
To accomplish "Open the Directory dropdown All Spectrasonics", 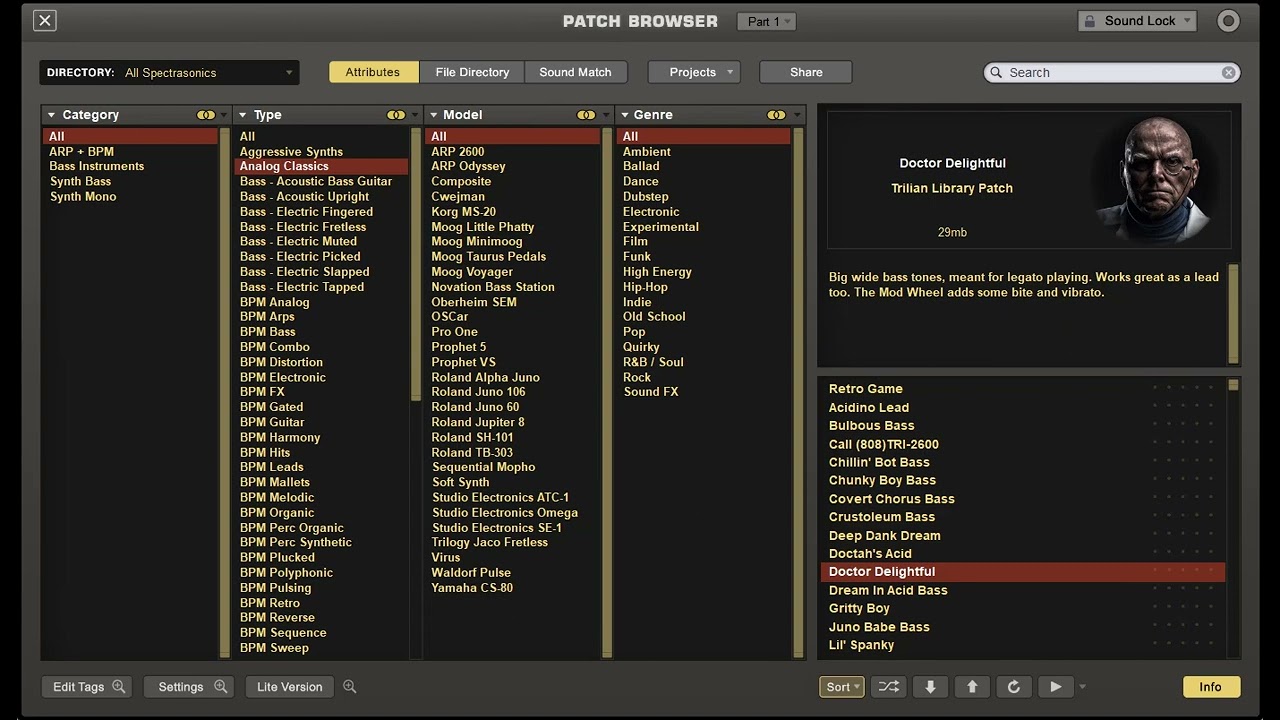I will (x=169, y=73).
